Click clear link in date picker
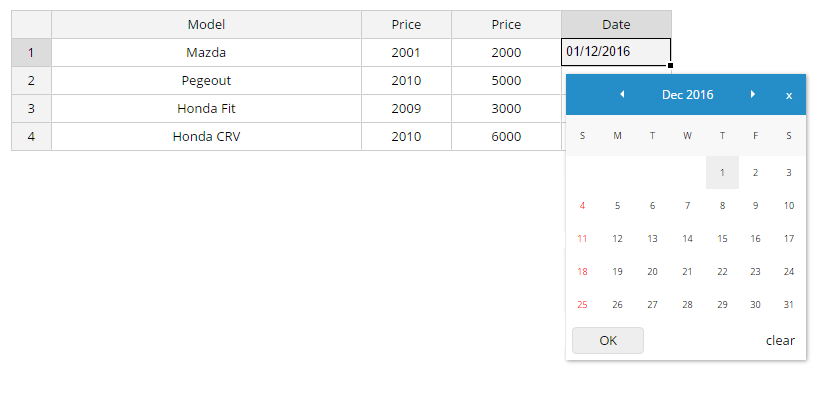Screen dimensions: 829x396 click(x=780, y=340)
